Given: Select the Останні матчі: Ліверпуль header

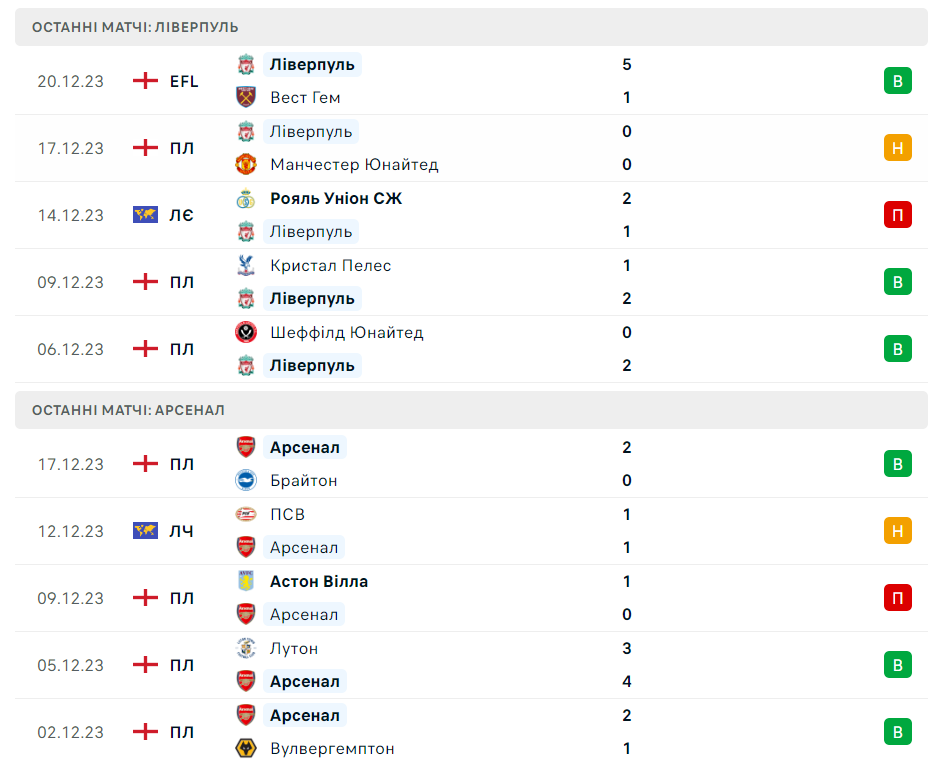Looking at the screenshot, I should click(135, 27).
